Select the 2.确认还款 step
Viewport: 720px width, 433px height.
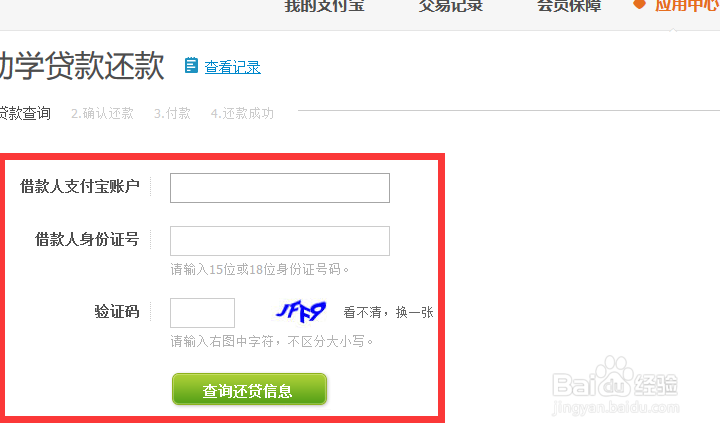[x=102, y=113]
